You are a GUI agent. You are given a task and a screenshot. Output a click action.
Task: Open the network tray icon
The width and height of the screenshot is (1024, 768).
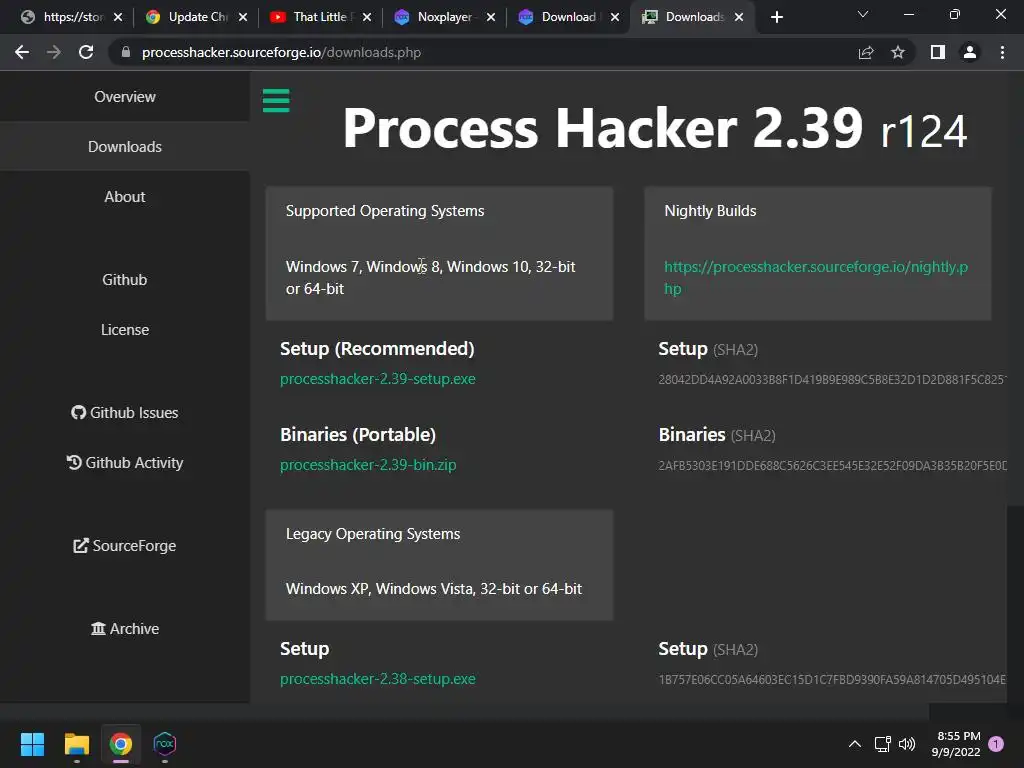click(x=883, y=744)
